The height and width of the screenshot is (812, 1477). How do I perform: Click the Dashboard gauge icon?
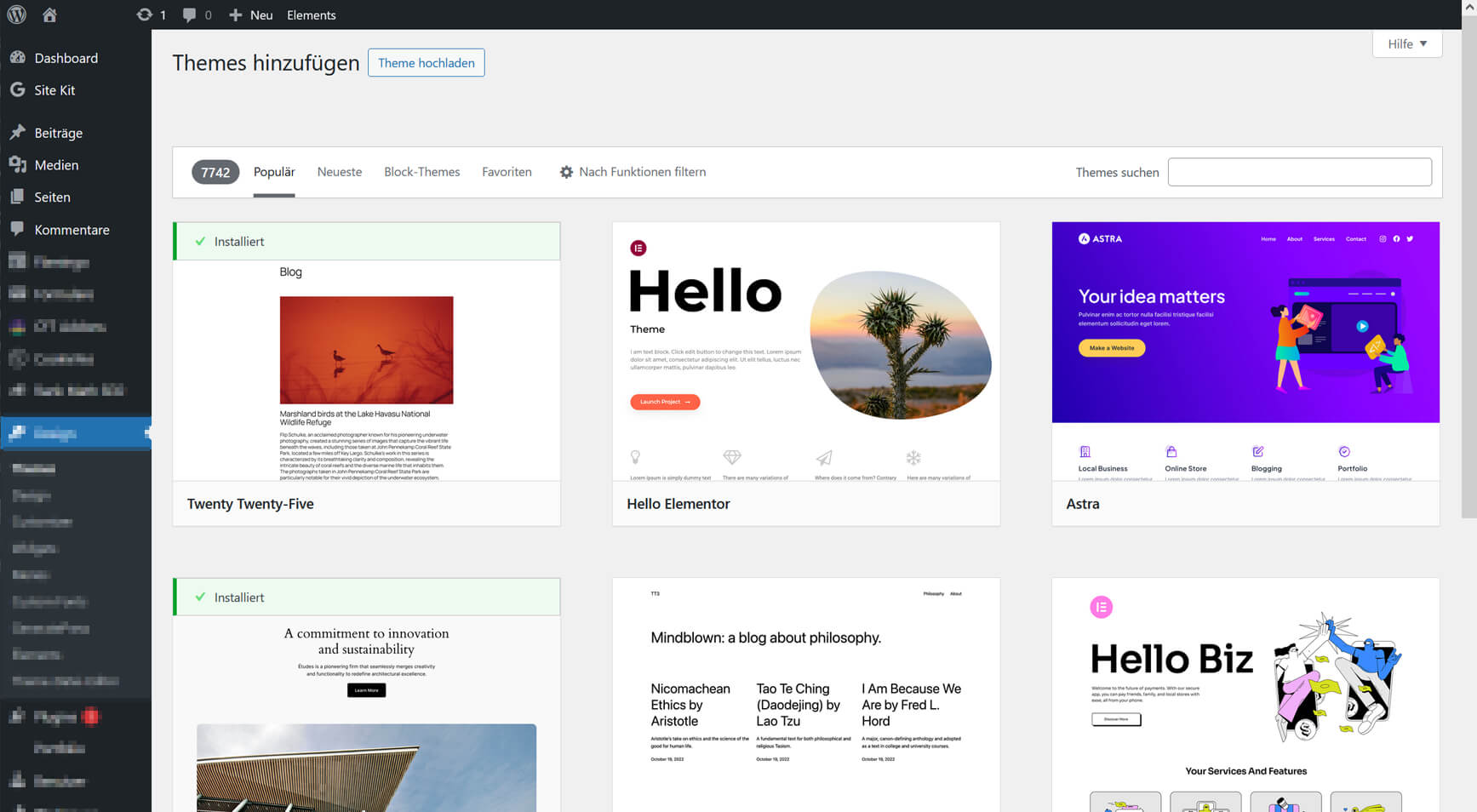17,58
